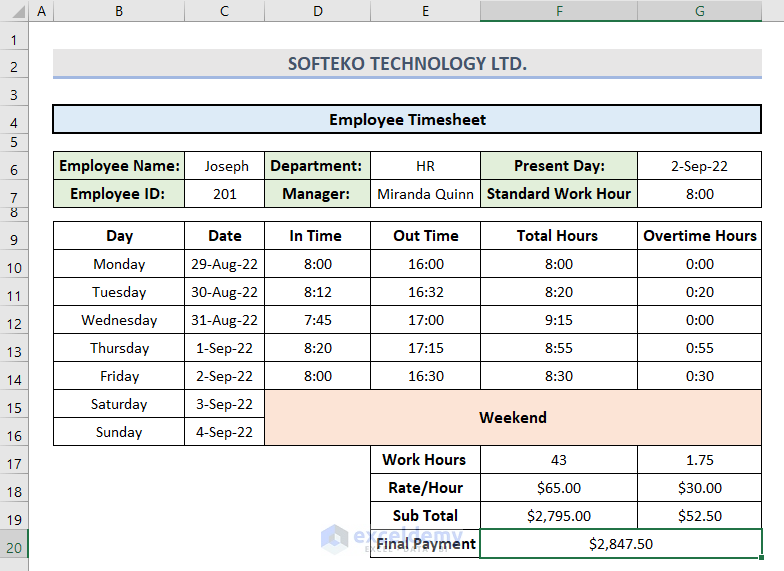The height and width of the screenshot is (571, 784).
Task: Select the Standard Work Hour label cell
Action: [559, 194]
